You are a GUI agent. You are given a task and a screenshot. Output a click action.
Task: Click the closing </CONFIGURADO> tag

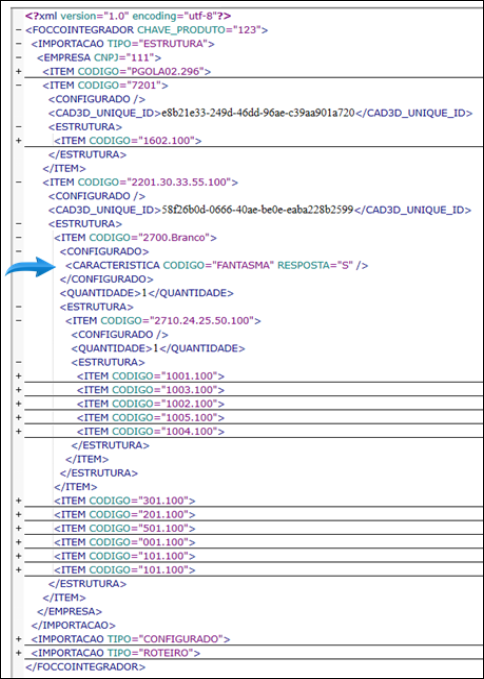pyautogui.click(x=106, y=279)
